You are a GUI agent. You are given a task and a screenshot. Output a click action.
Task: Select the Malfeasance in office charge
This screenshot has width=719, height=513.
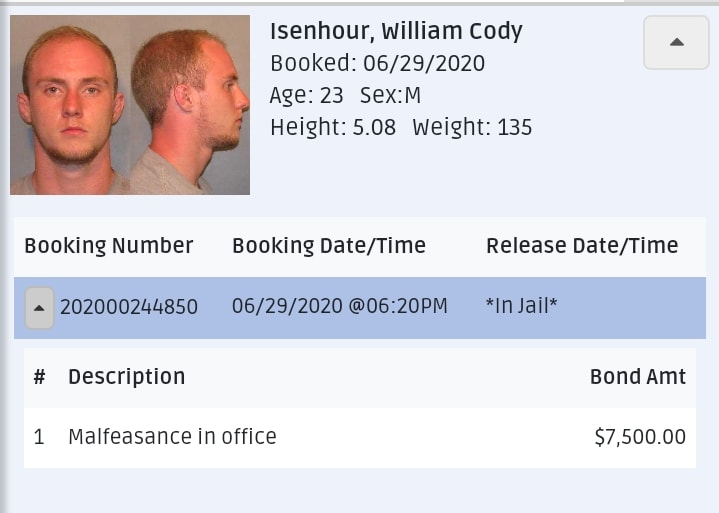tap(172, 436)
